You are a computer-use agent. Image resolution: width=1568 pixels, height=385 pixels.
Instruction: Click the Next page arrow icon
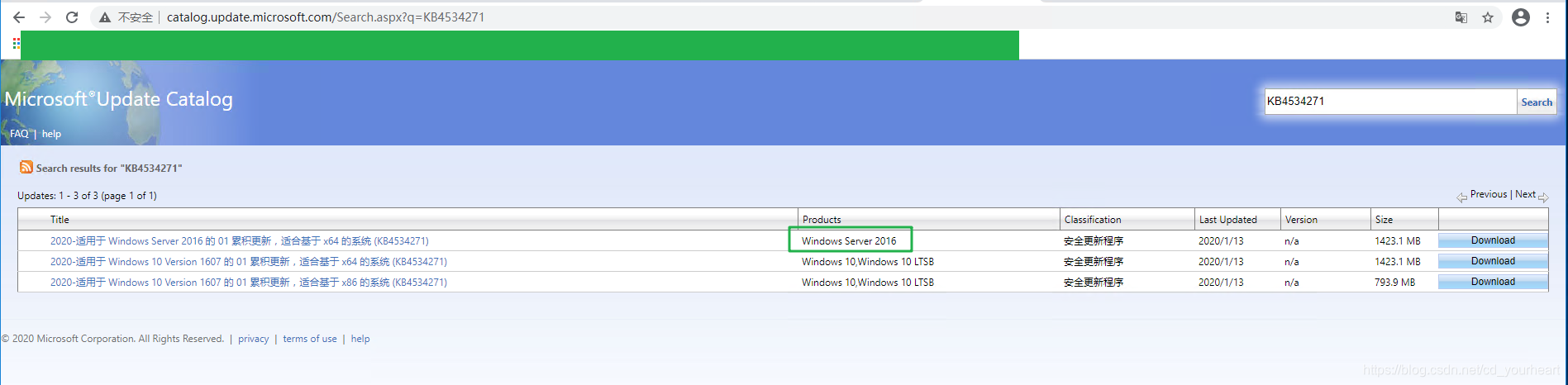pos(1543,197)
